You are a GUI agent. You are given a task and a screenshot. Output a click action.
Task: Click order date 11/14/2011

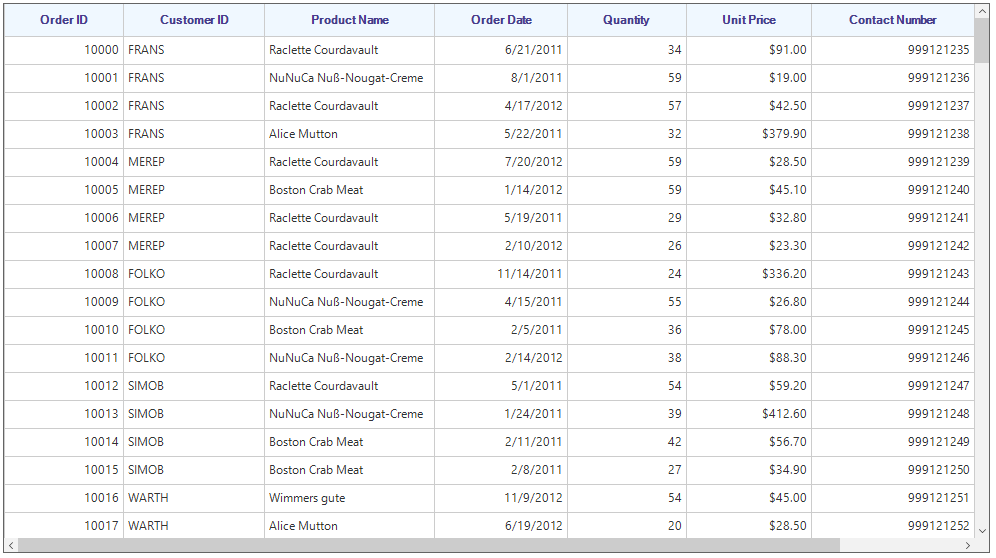point(501,273)
